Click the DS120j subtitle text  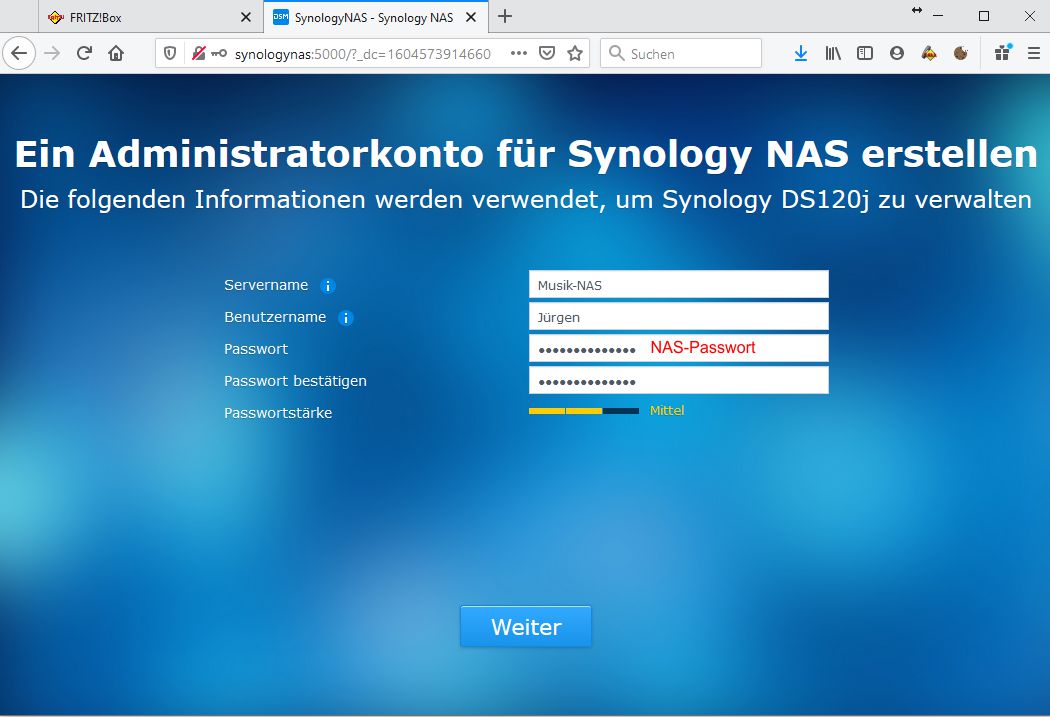(526, 200)
